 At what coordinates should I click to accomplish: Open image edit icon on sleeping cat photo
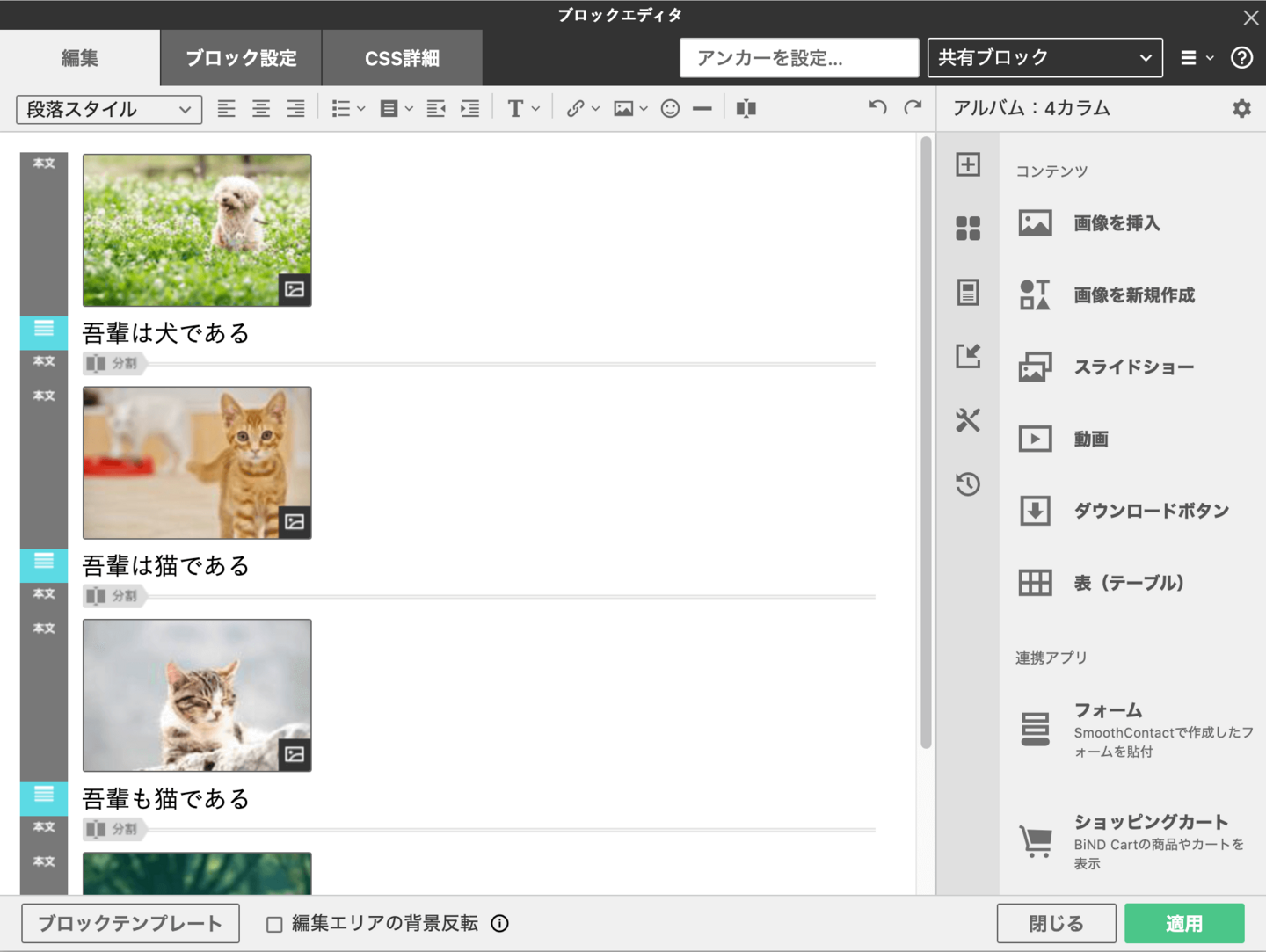pyautogui.click(x=295, y=754)
